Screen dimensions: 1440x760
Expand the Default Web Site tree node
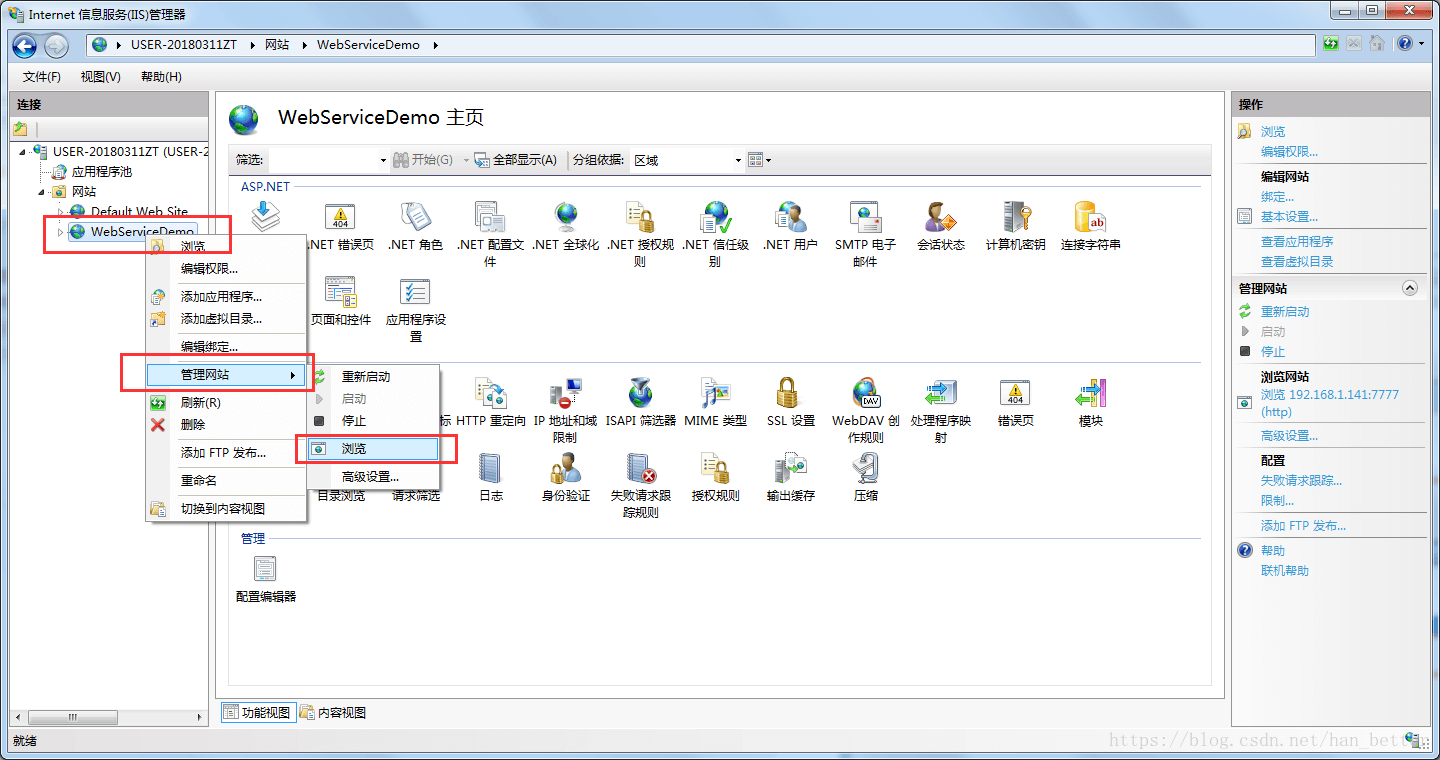coord(60,212)
